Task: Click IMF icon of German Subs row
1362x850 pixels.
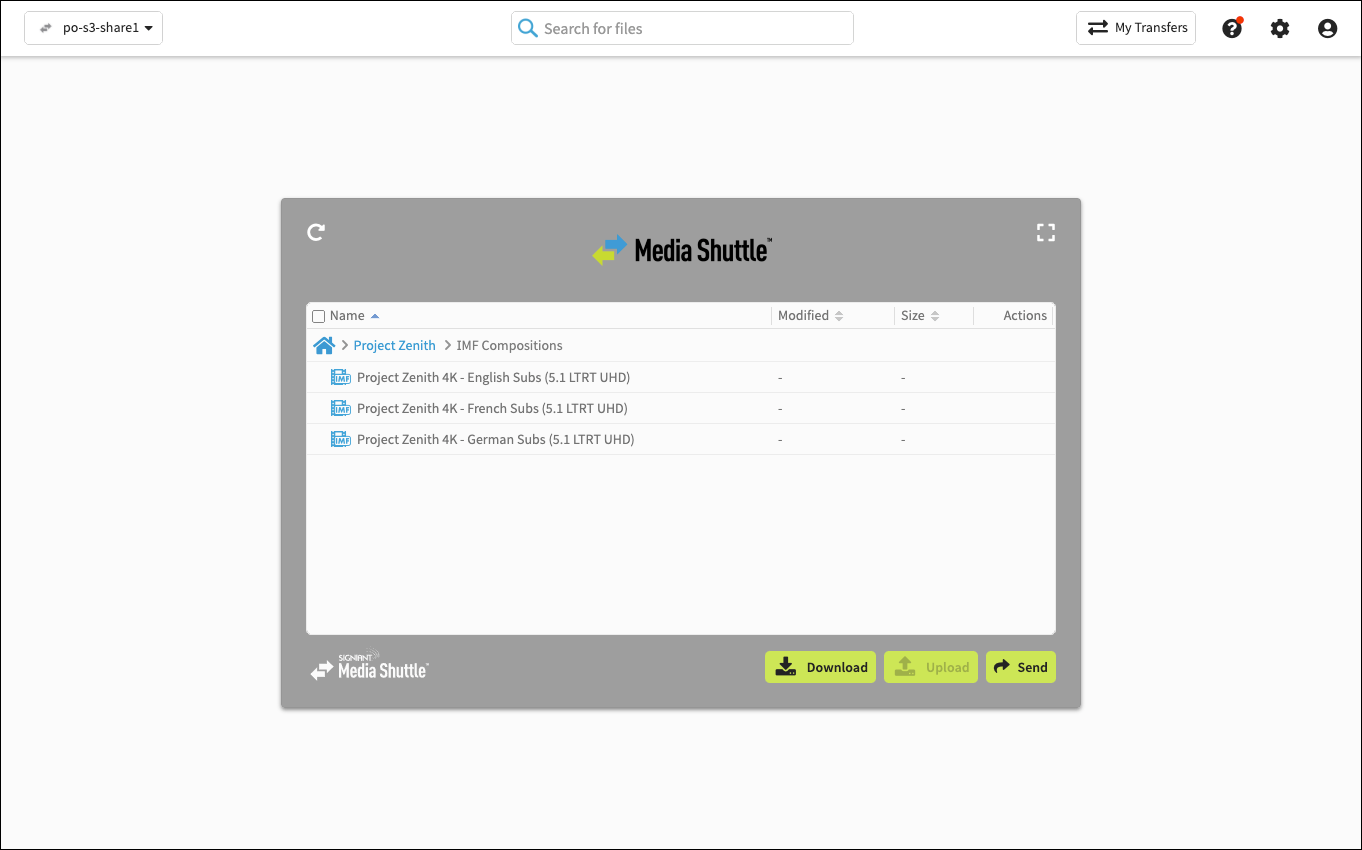Action: (341, 439)
